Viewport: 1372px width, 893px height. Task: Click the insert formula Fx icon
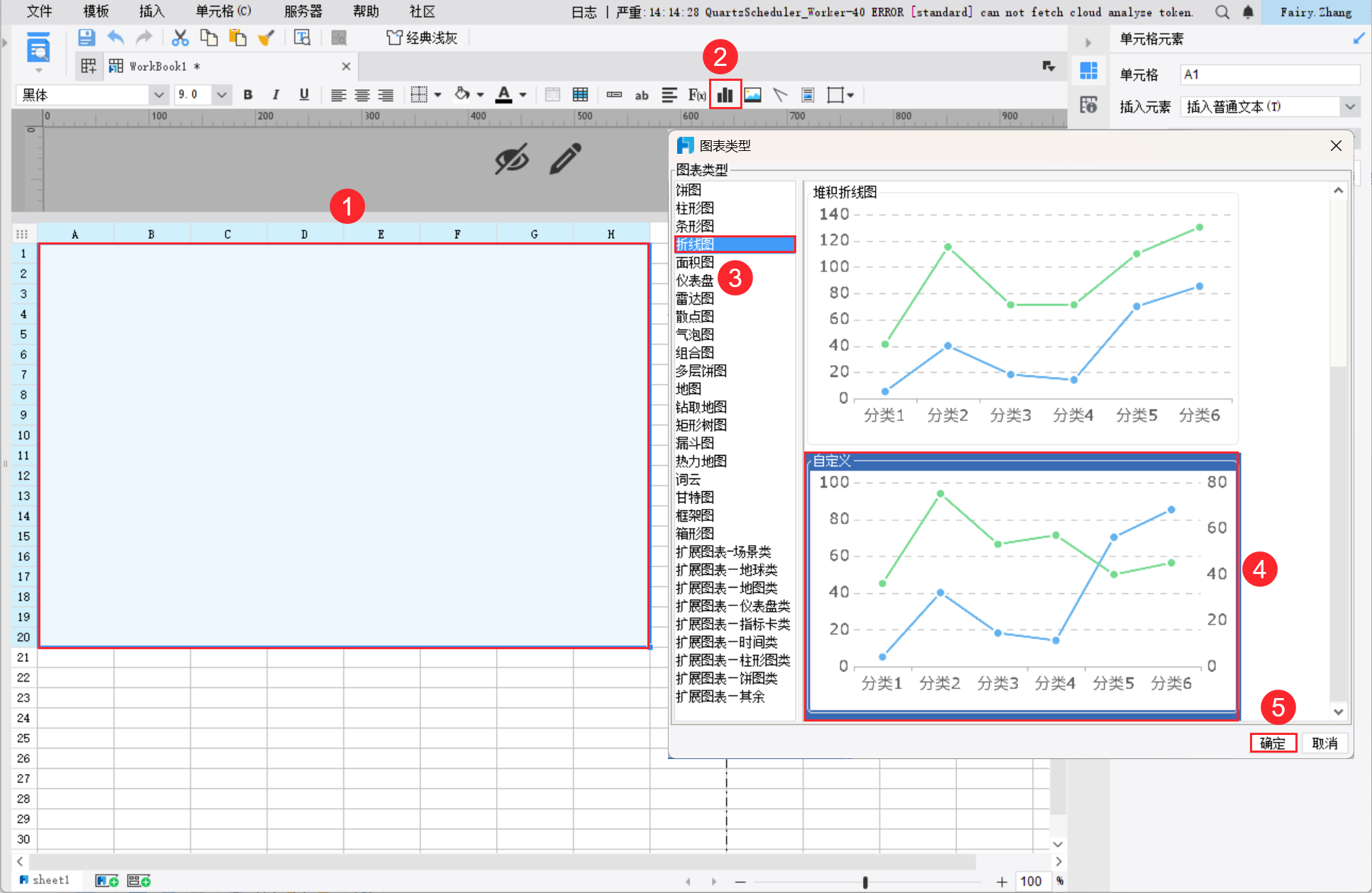tap(697, 95)
